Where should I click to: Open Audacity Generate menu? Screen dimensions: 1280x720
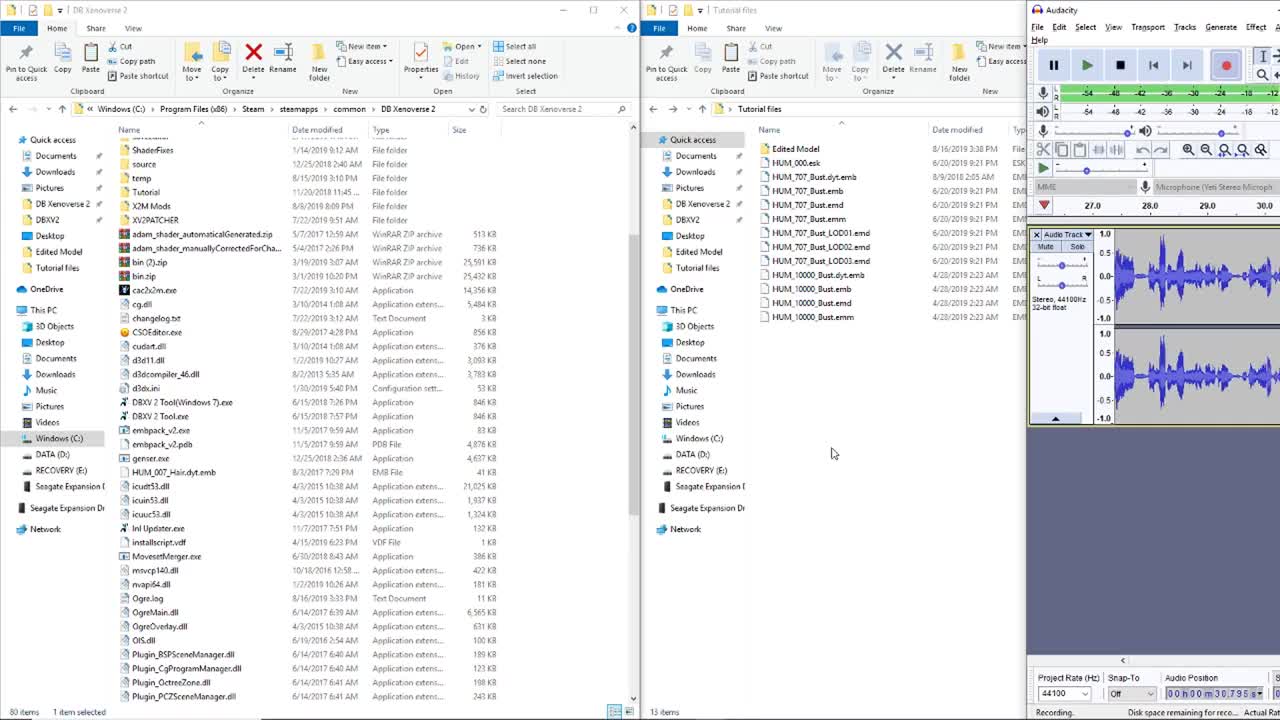pos(1221,27)
